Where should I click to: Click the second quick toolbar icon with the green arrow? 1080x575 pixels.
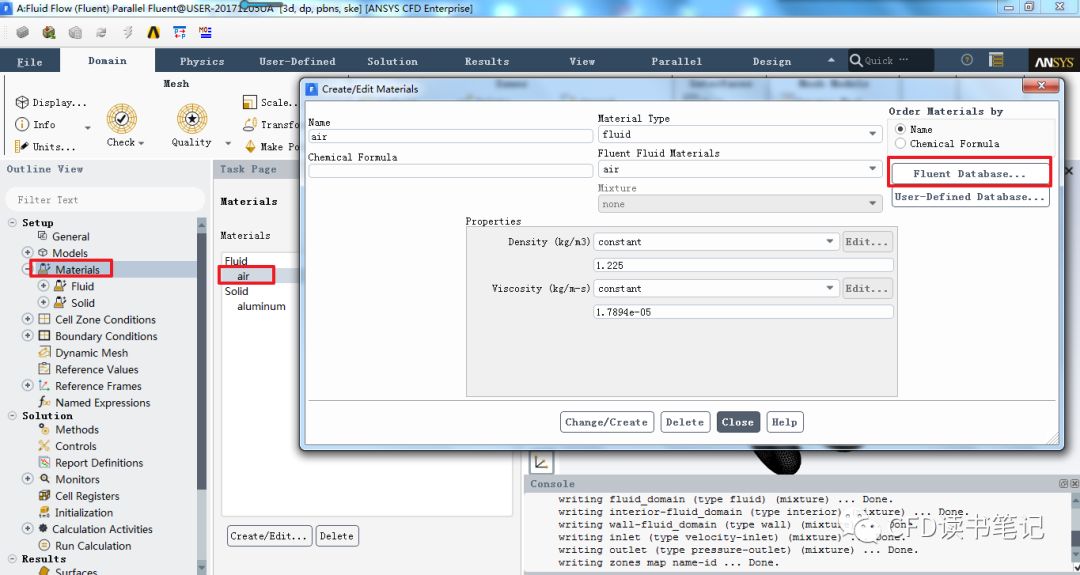49,32
